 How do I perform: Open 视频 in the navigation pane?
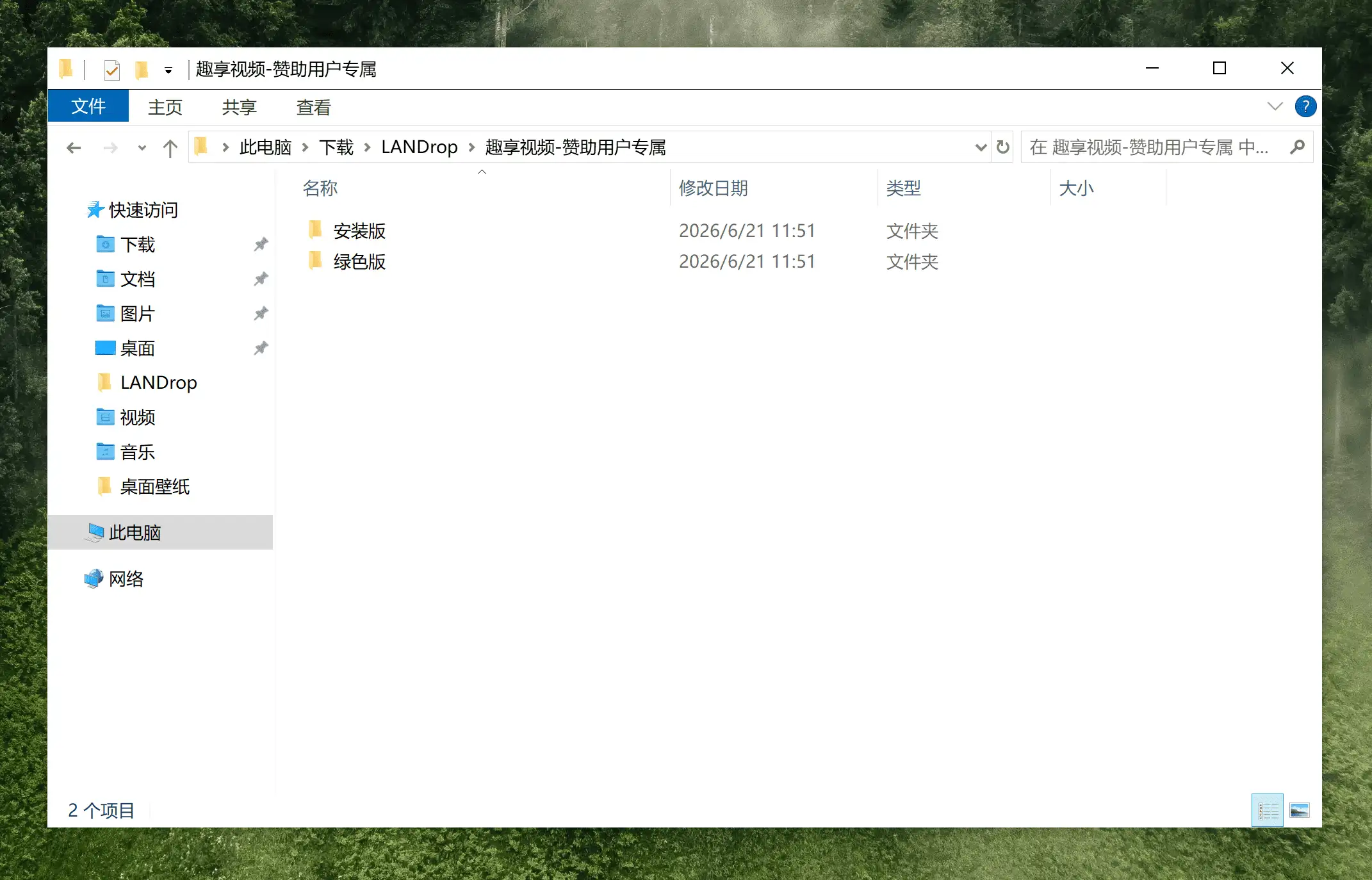click(x=138, y=418)
